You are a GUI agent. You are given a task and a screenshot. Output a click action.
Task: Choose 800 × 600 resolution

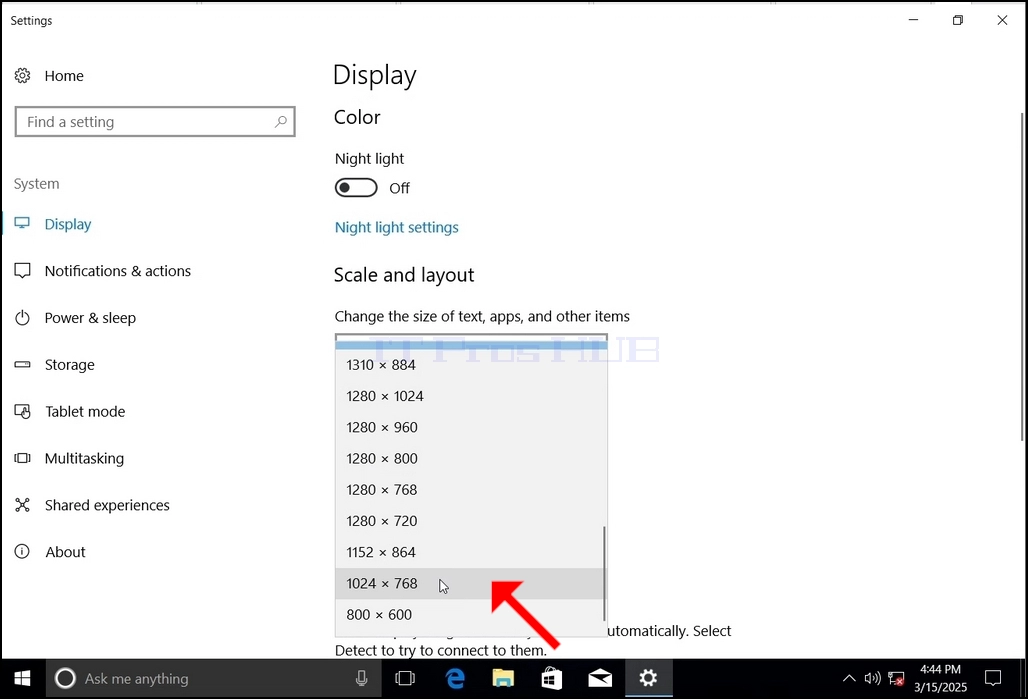[x=469, y=614]
